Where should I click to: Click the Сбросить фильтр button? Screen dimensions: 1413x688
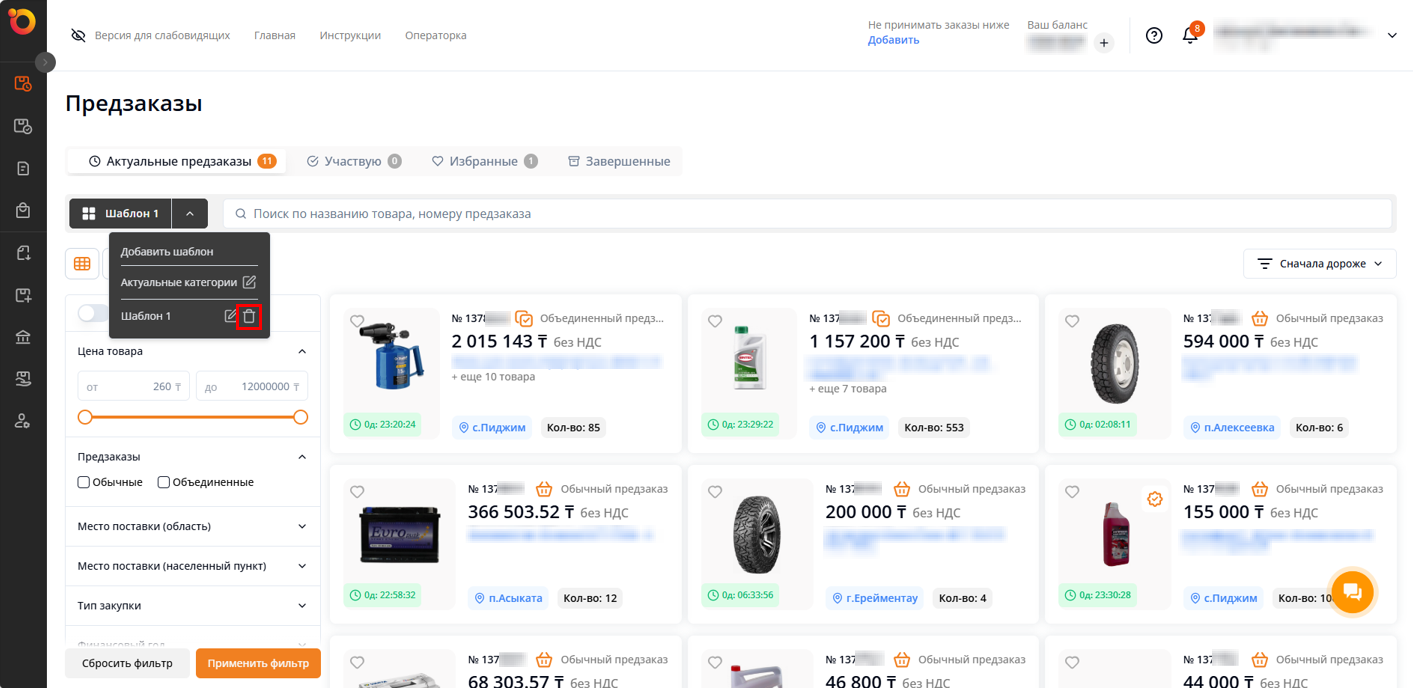[x=127, y=663]
